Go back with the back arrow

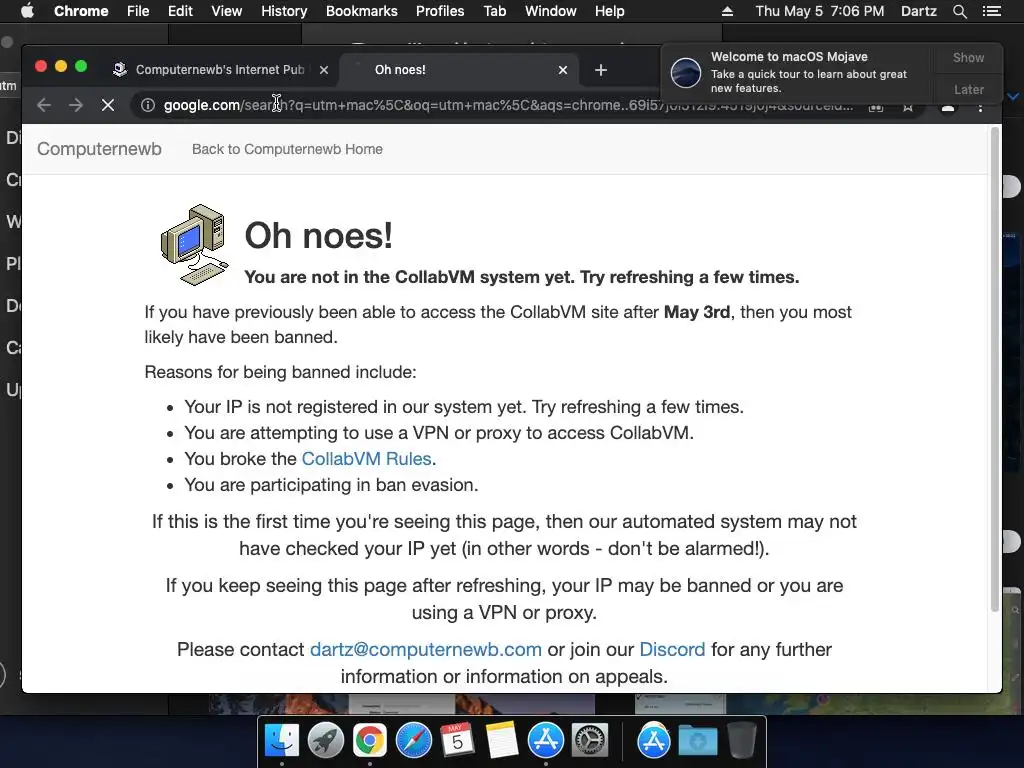click(x=44, y=105)
